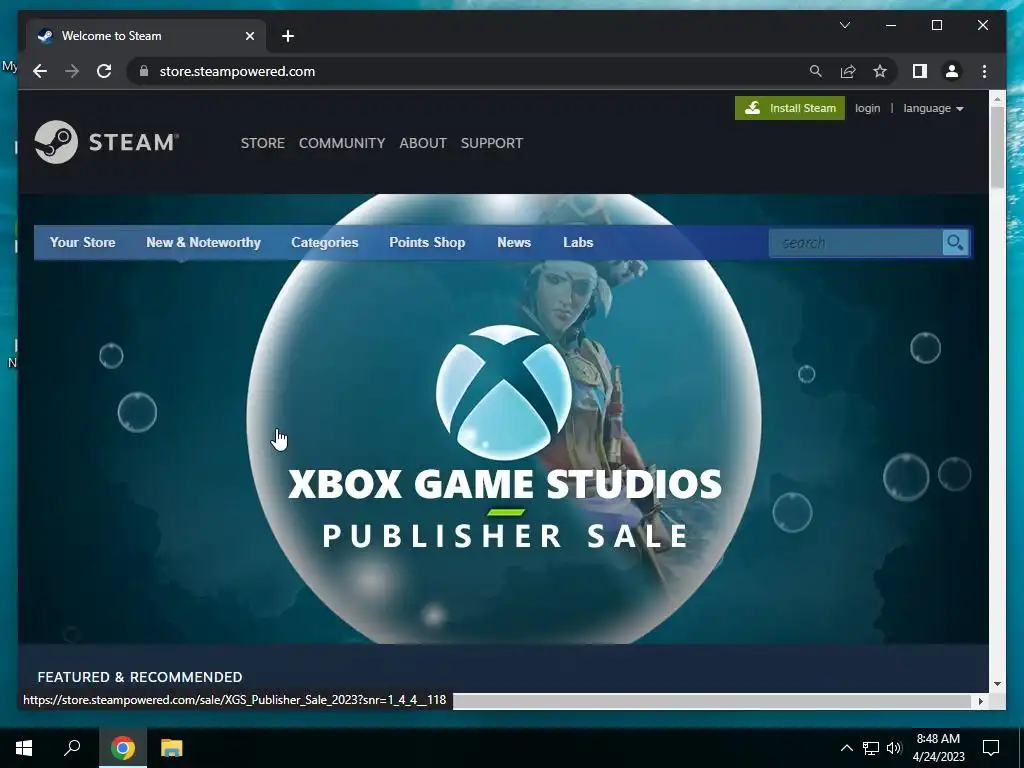Viewport: 1024px width, 768px height.
Task: Click the vertical scrollbar thumb
Action: [997, 148]
